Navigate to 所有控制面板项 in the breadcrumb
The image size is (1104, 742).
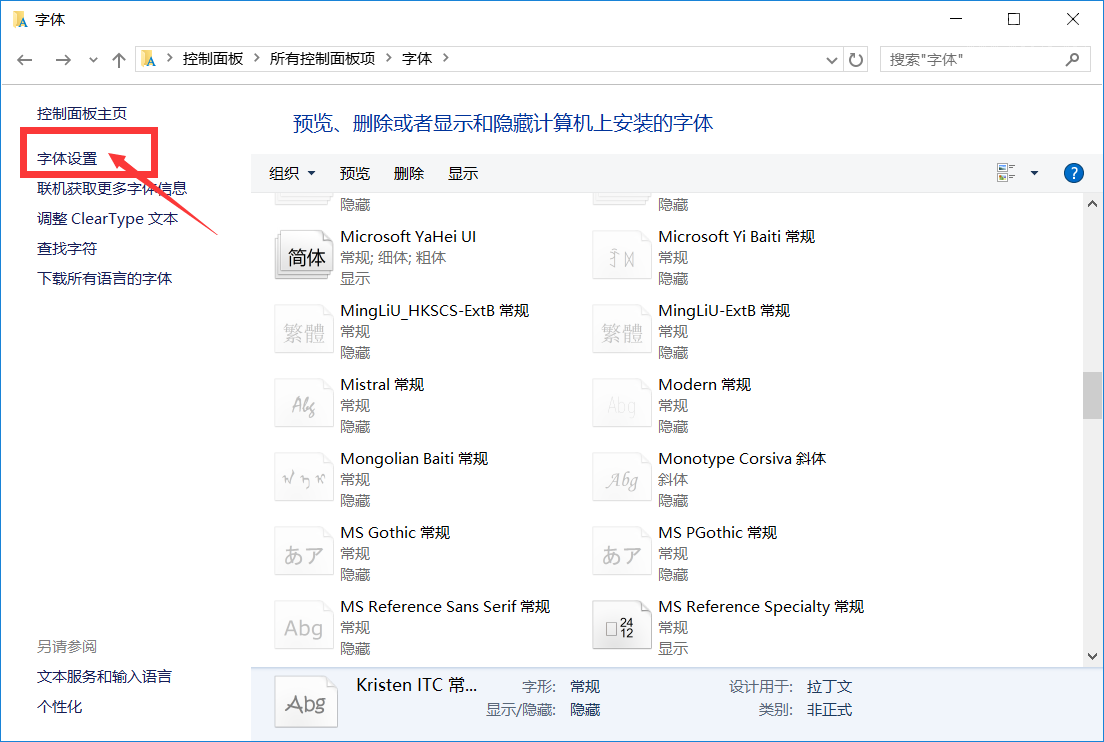pos(322,58)
